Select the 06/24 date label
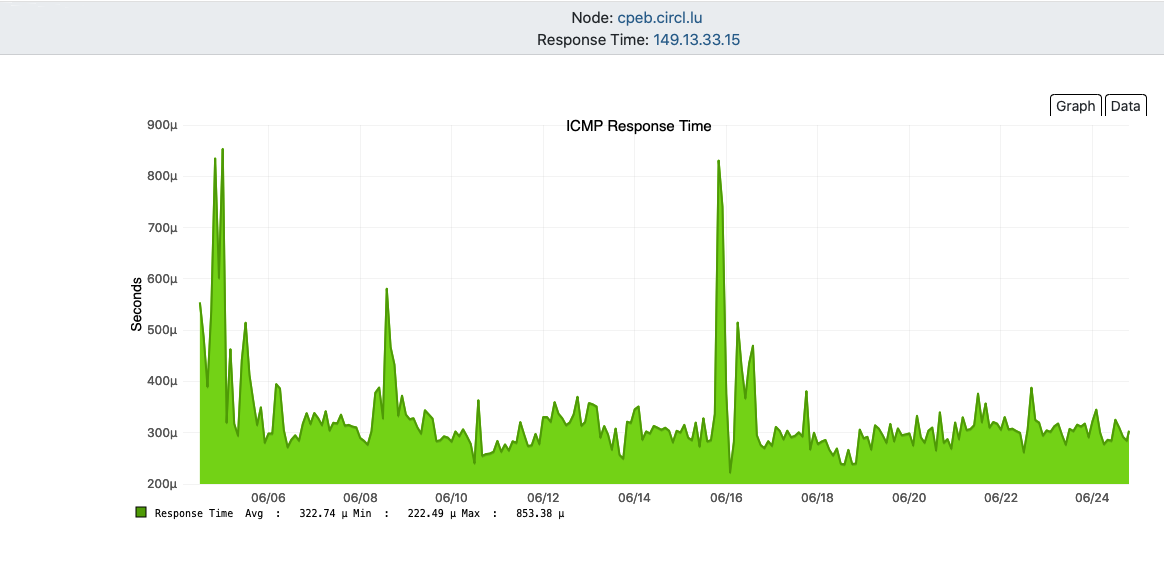Viewport: 1164px width, 570px height. pyautogui.click(x=1092, y=498)
